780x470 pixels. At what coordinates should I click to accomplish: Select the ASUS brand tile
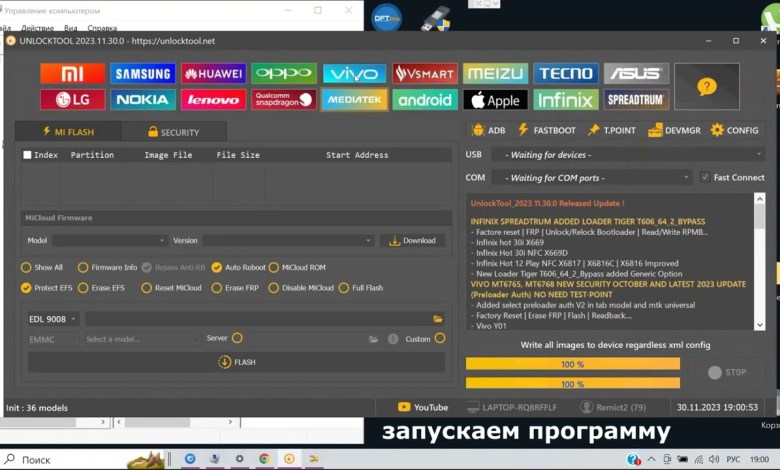pos(636,74)
